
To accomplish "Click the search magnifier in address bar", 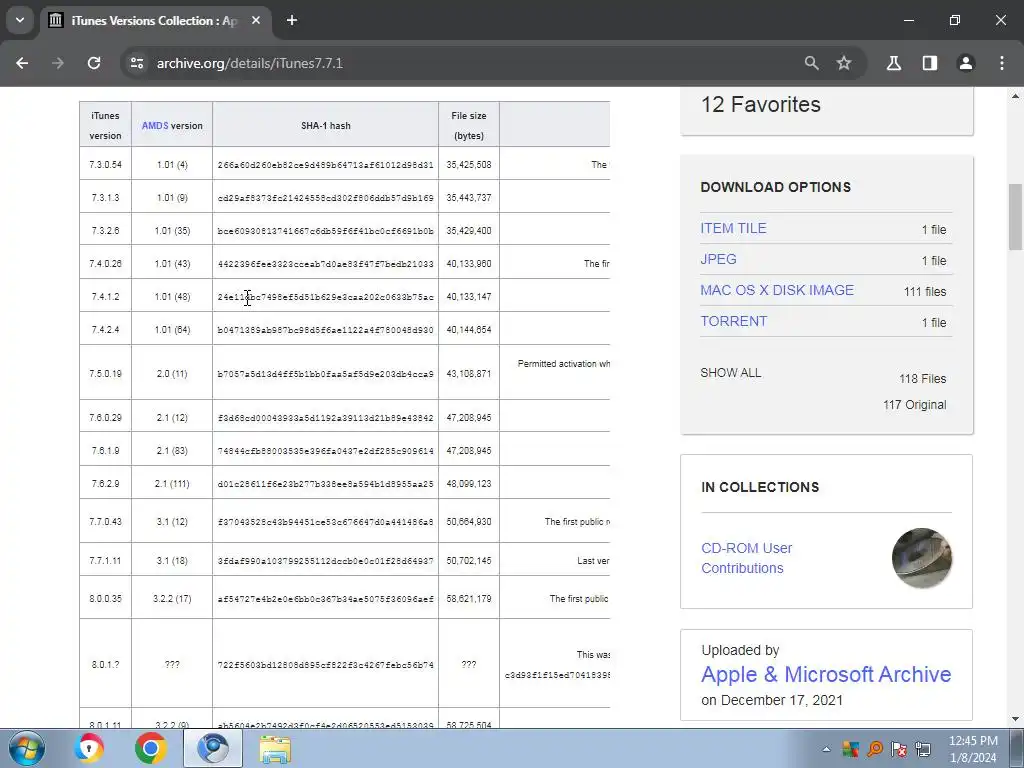I will click(811, 63).
